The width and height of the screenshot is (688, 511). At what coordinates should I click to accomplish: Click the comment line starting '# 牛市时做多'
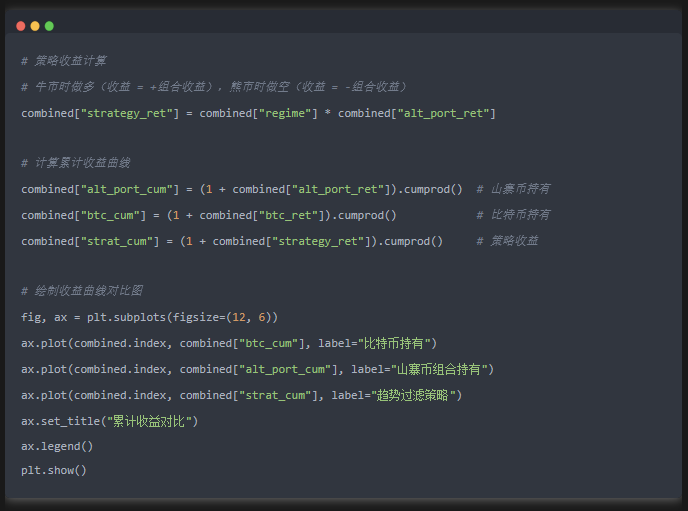(x=214, y=87)
